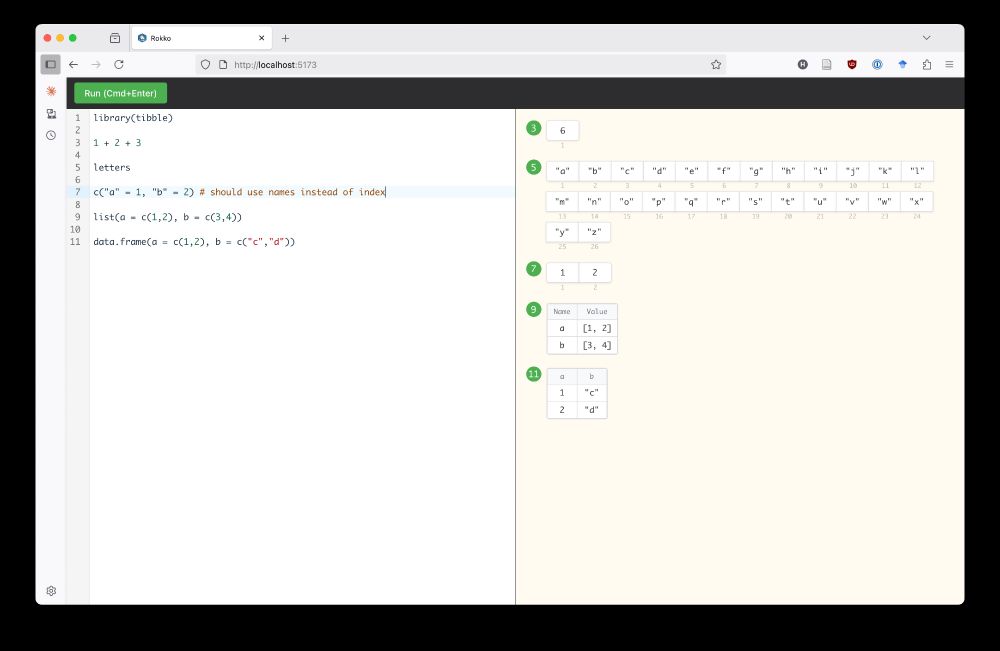This screenshot has height=651, width=1000.
Task: Open the list all tabs chevron
Action: [x=926, y=38]
